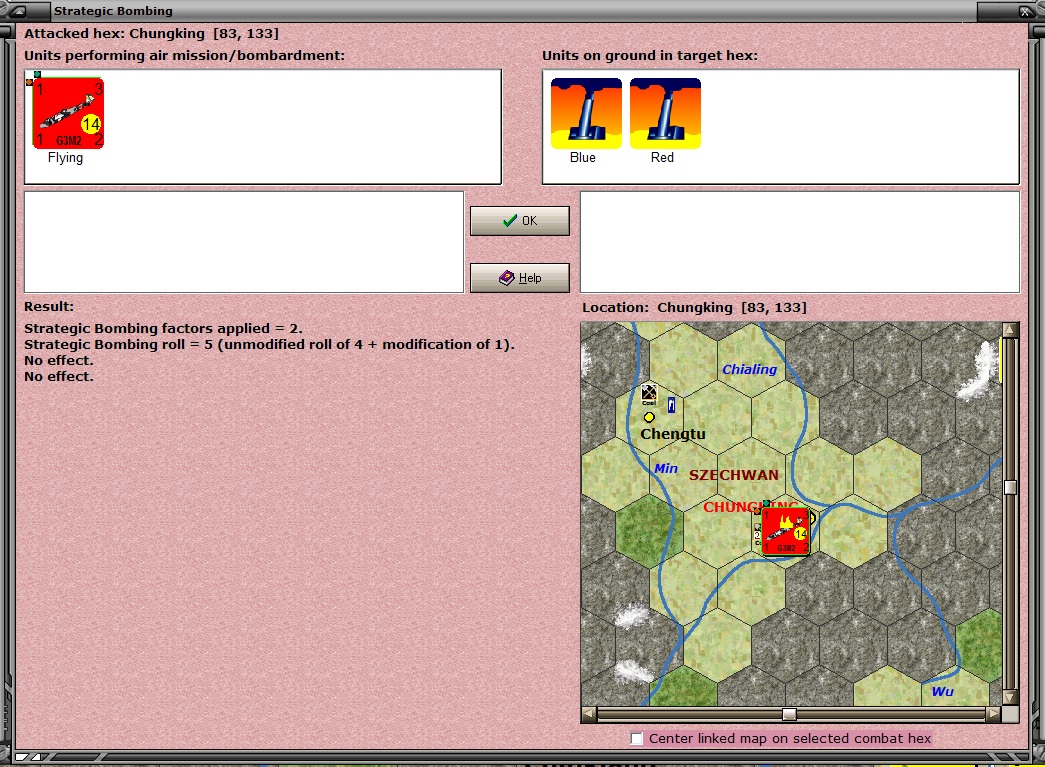
Task: Click the G3M2 bomber counter on the map
Action: point(786,531)
